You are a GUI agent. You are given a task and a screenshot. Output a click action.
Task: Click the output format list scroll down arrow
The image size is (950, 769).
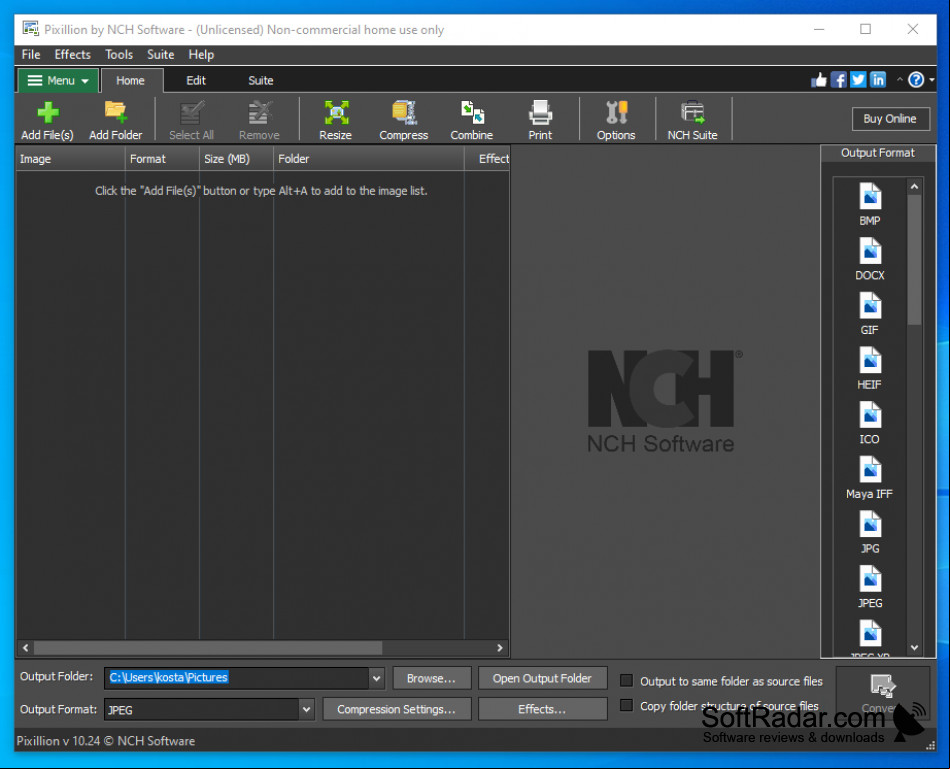[x=915, y=648]
